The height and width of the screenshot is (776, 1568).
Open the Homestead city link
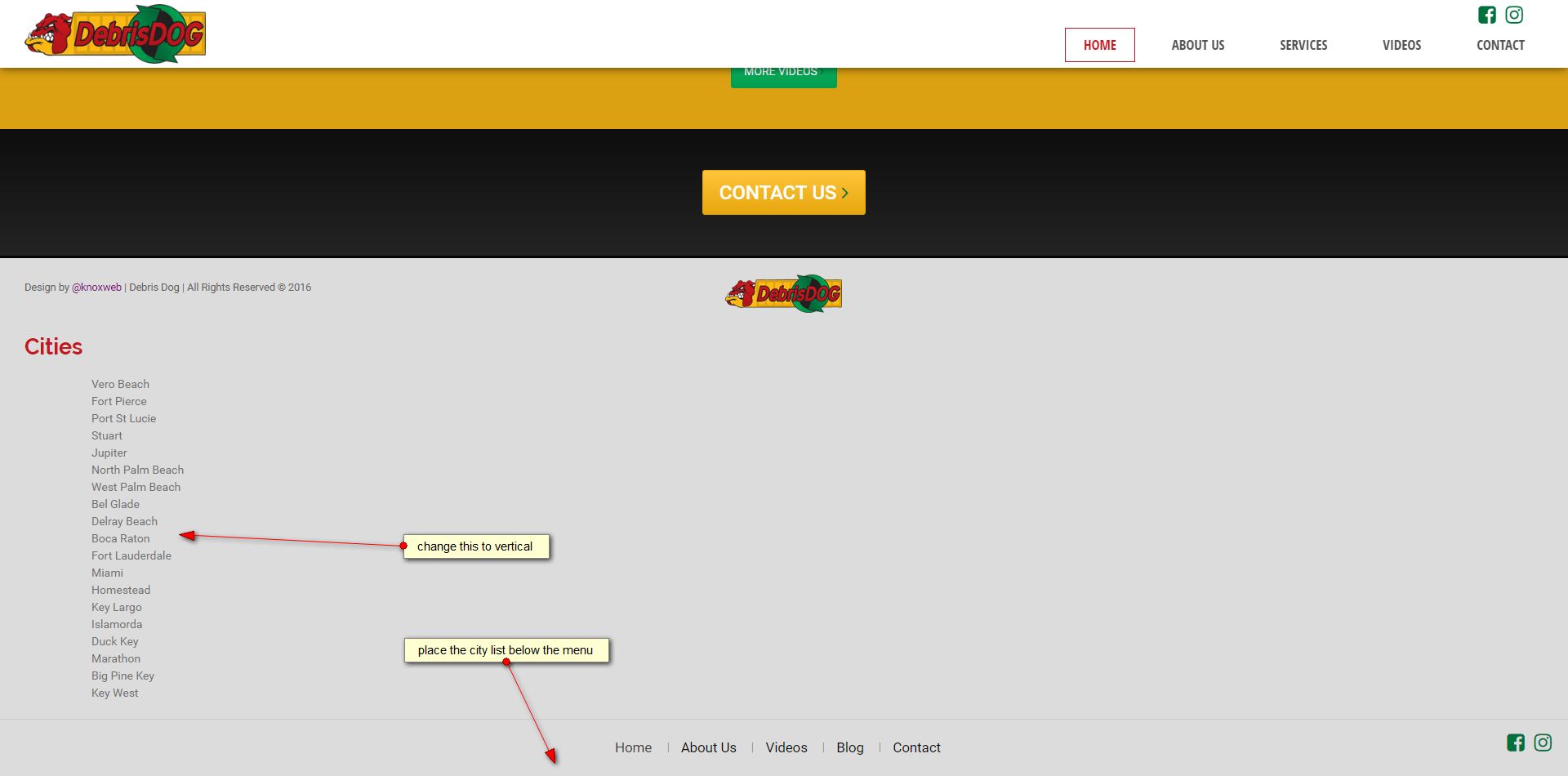coord(121,590)
